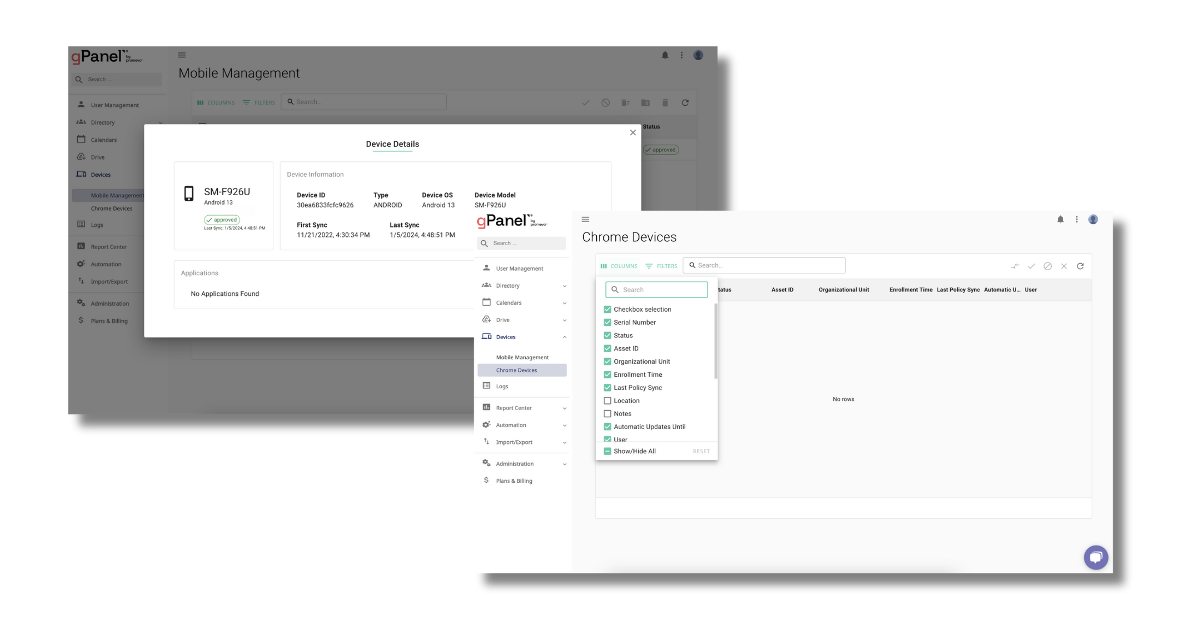Screen dimensions: 1200x627
Task: Click the phone icon beside SM-F926U
Action: tap(189, 194)
